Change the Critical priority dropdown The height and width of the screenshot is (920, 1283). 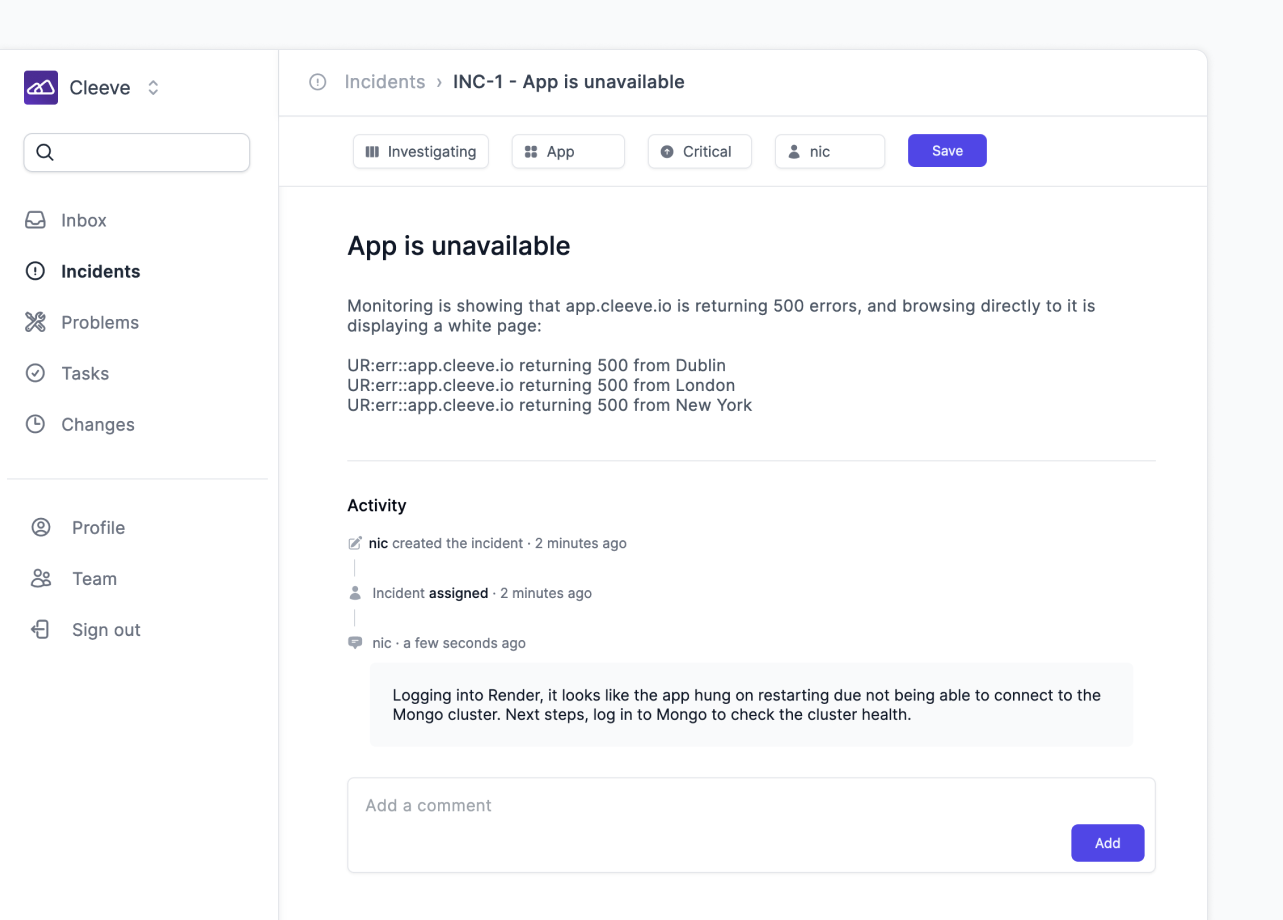coord(700,151)
